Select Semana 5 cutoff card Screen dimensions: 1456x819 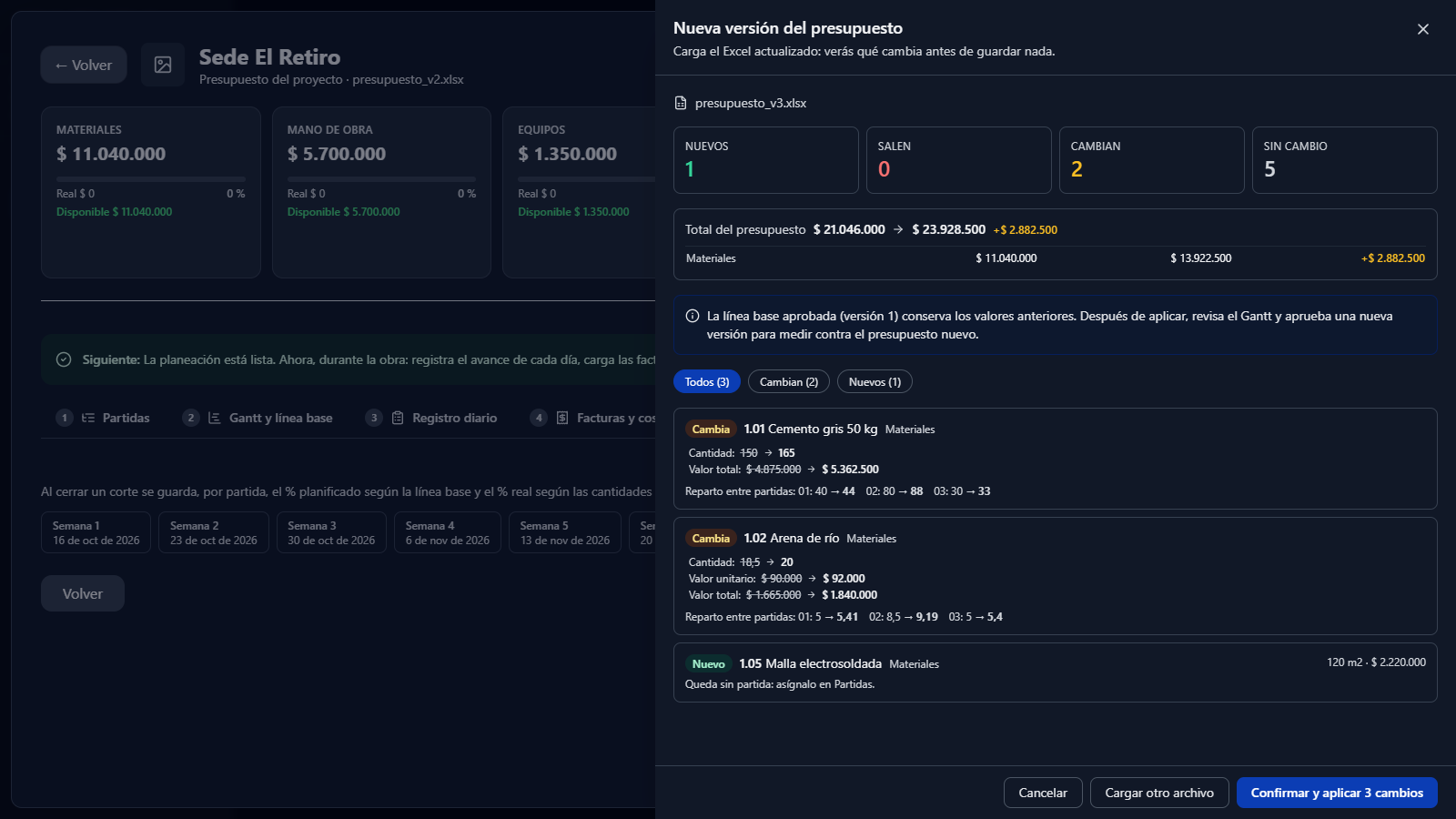point(565,532)
